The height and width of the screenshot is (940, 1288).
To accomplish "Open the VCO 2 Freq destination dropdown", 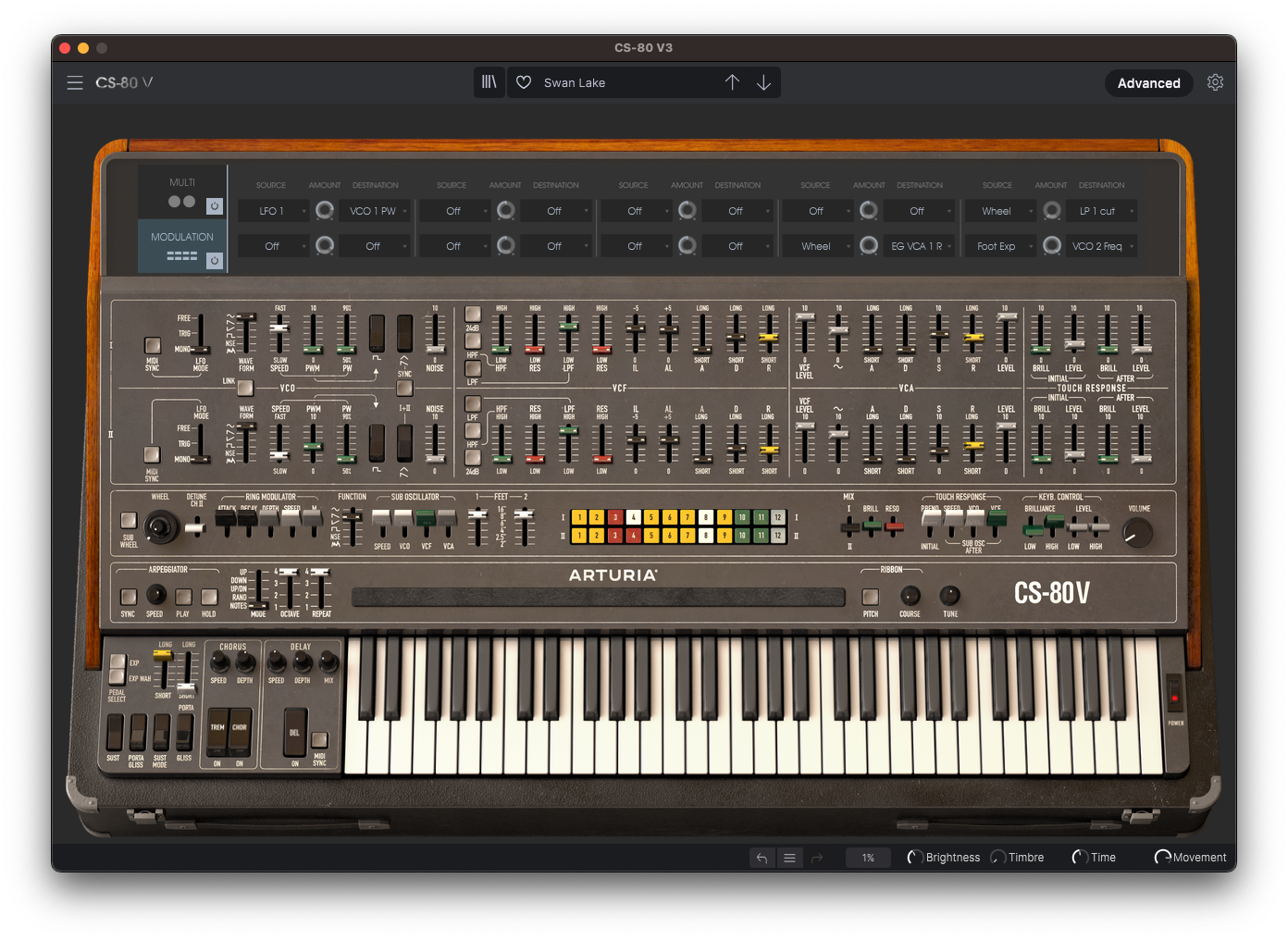I will pyautogui.click(x=1102, y=246).
